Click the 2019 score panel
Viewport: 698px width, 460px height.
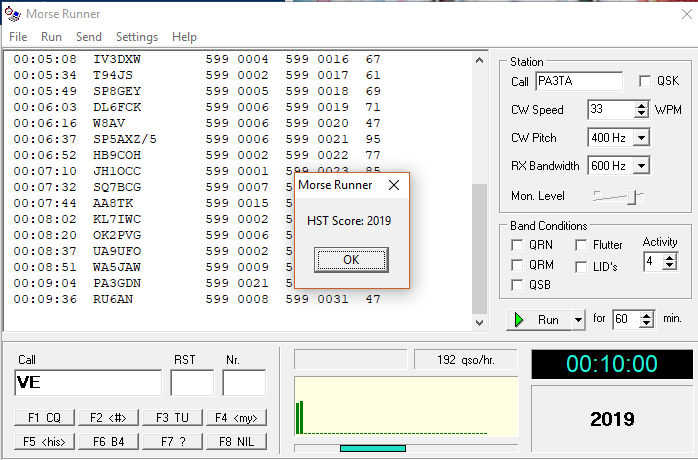coord(612,419)
